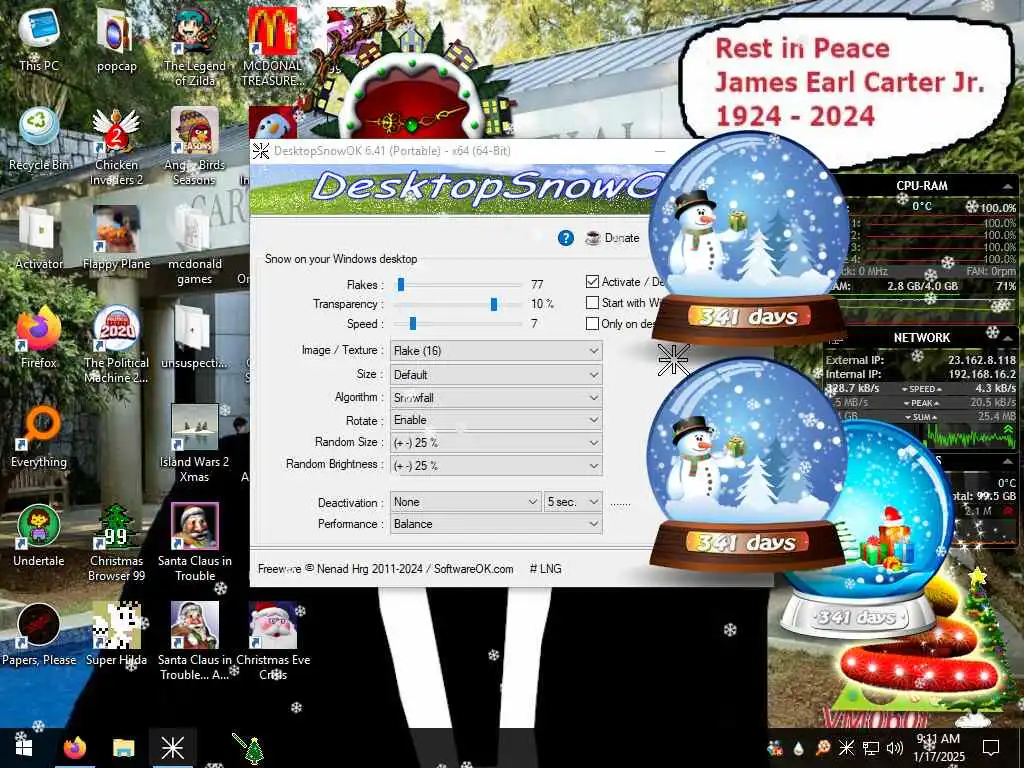Open The Political Machine 2020 shortcut
Viewport: 1024px width, 768px height.
(116, 344)
